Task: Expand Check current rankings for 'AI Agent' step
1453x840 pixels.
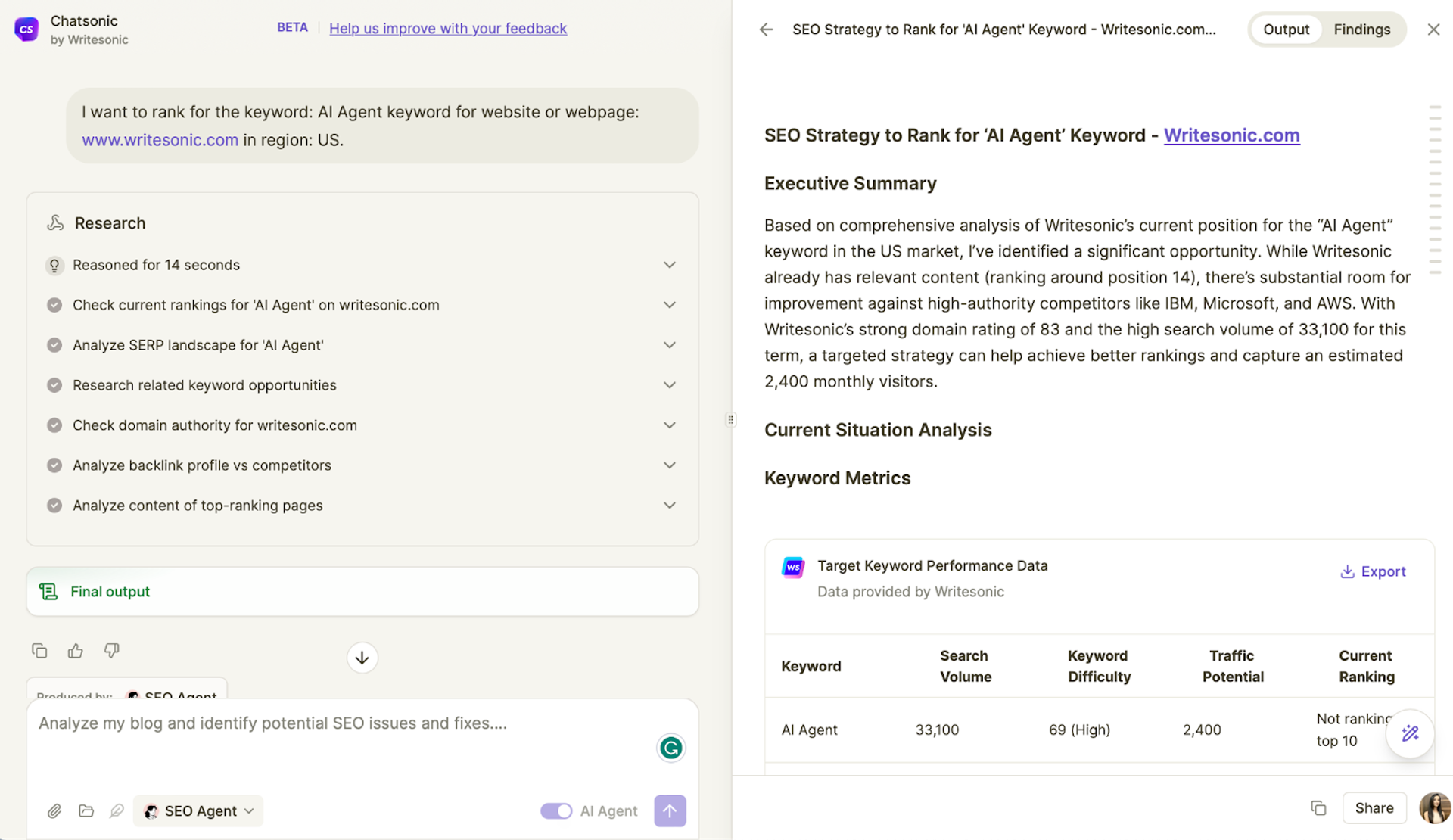Action: tap(670, 305)
